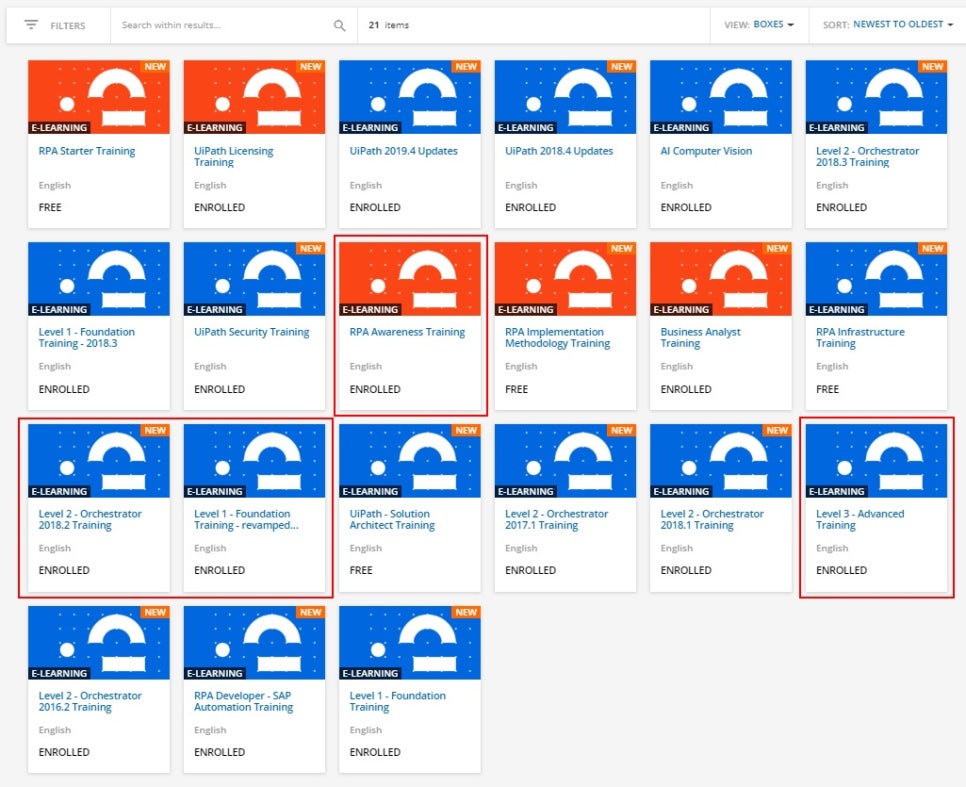The image size is (966, 787).
Task: Click RPA Awareness Training thumbnail
Action: coord(410,279)
